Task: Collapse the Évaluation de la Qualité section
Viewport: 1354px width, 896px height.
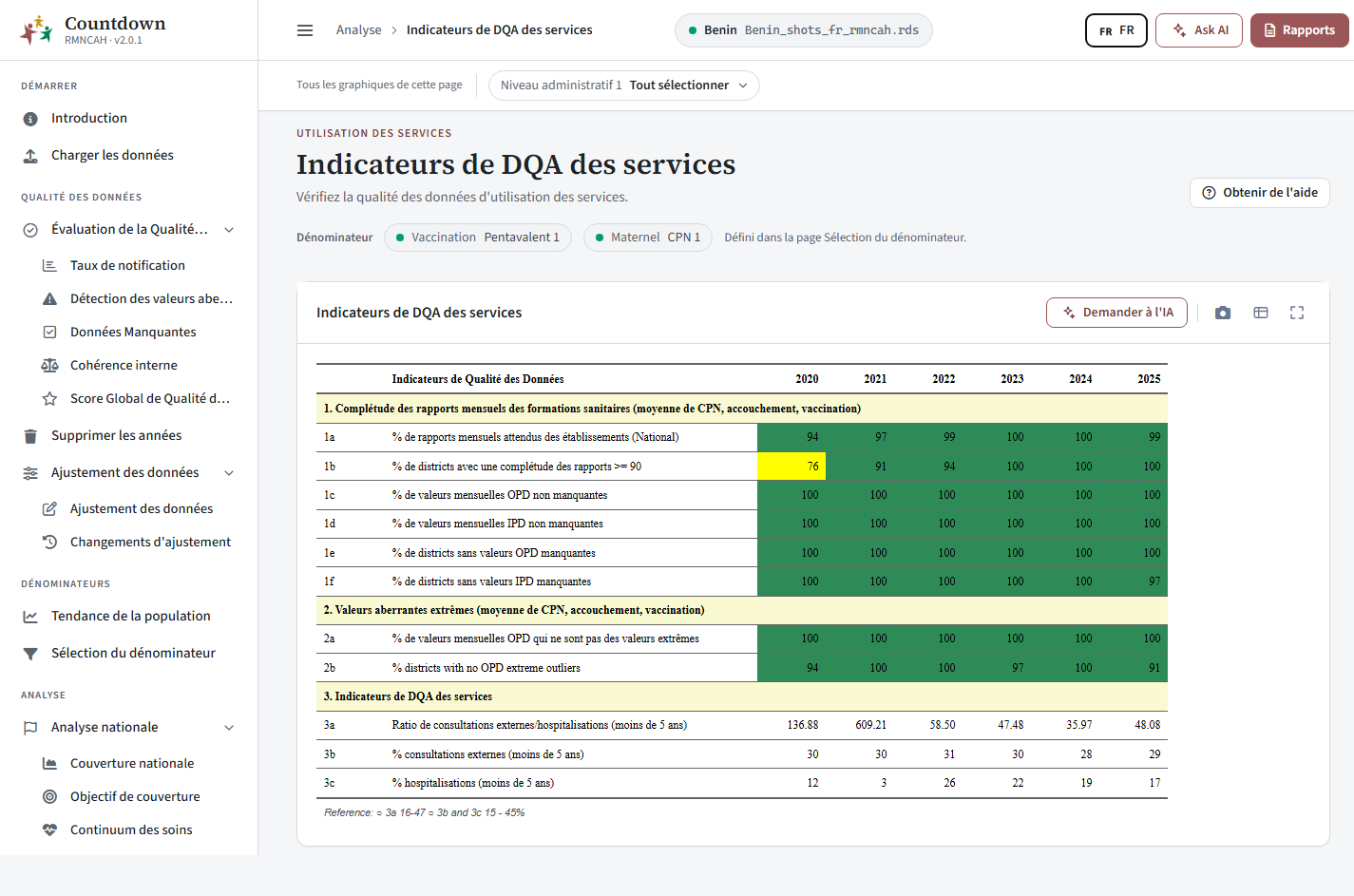Action: coord(229,230)
